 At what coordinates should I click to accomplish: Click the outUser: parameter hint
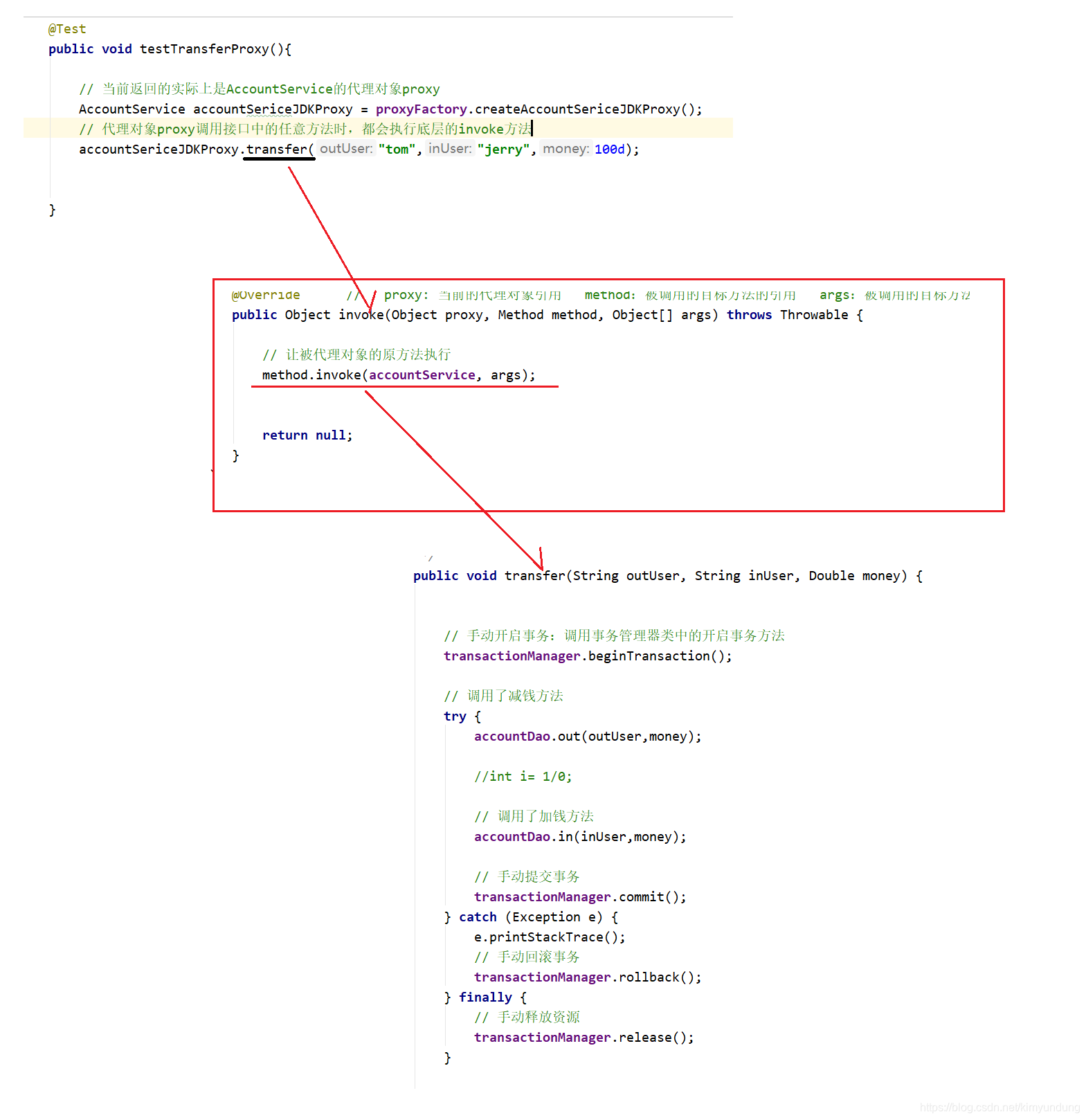click(346, 149)
